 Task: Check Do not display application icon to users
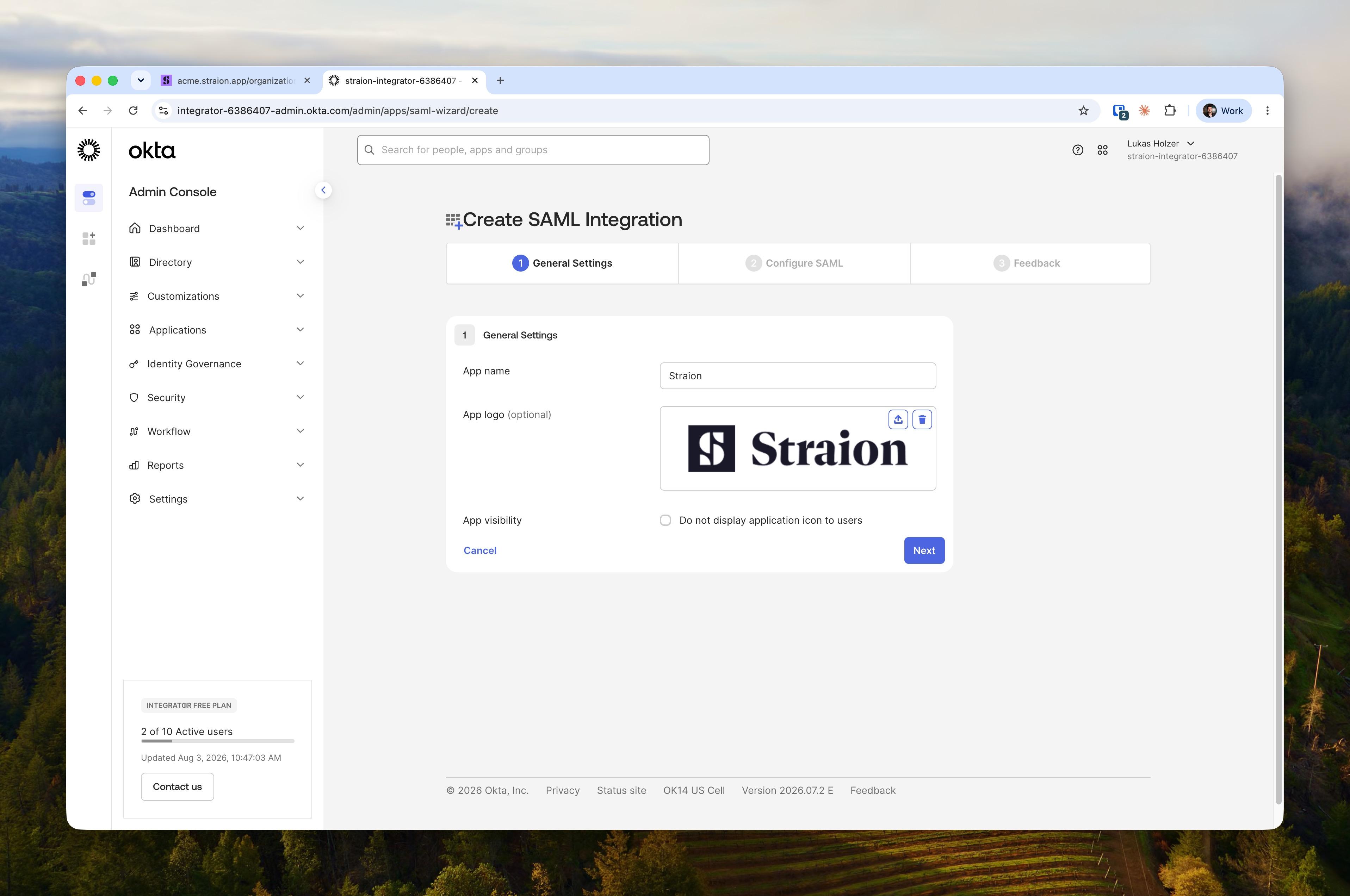[x=665, y=520]
